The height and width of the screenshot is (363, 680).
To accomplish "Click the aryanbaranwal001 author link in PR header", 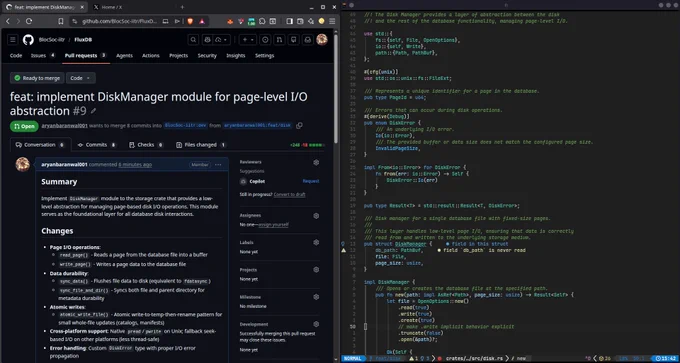I will tap(65, 126).
